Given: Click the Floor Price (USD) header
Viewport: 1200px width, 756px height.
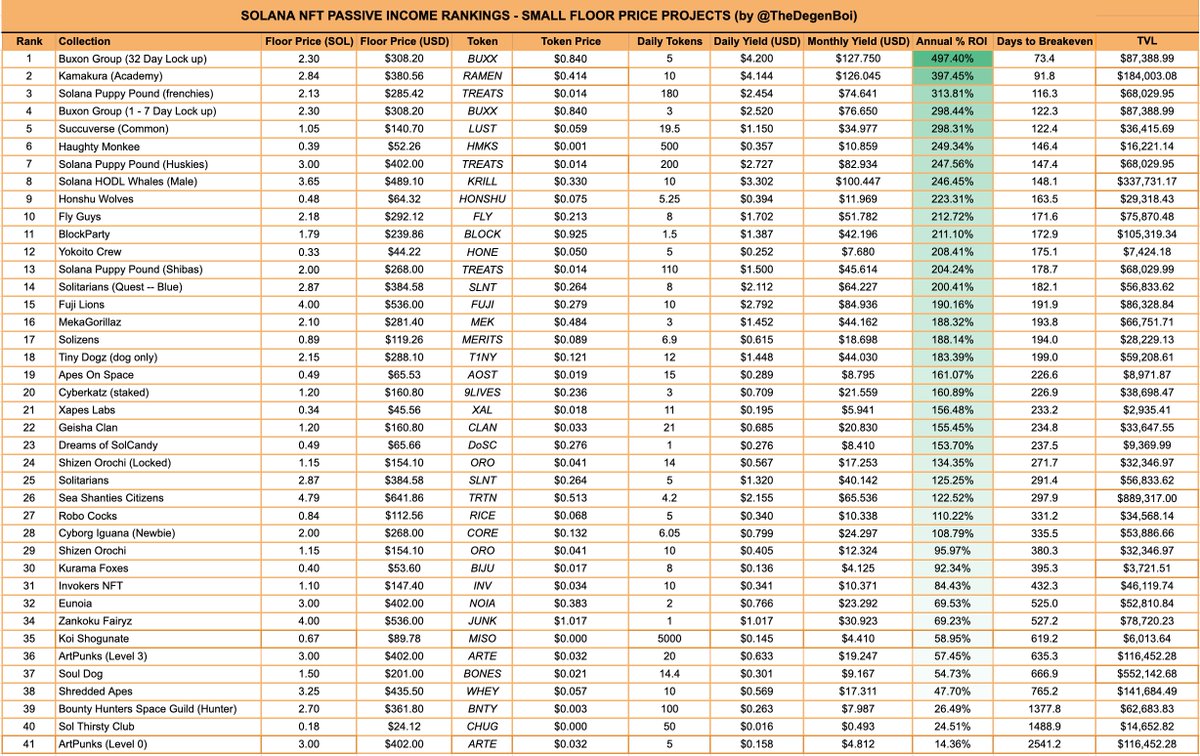Looking at the screenshot, I should coord(402,41).
